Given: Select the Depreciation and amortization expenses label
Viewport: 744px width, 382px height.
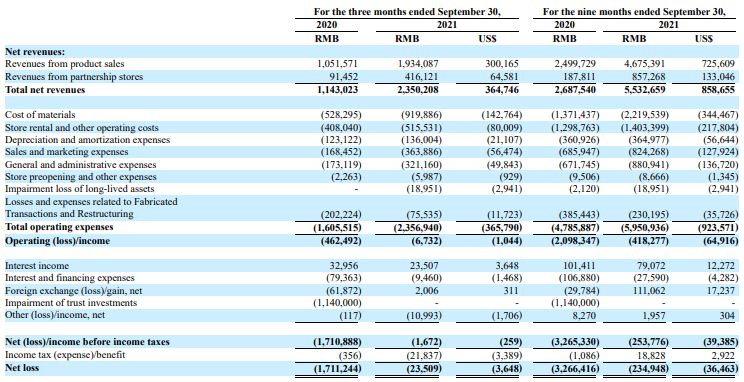Looking at the screenshot, I should pyautogui.click(x=87, y=140).
